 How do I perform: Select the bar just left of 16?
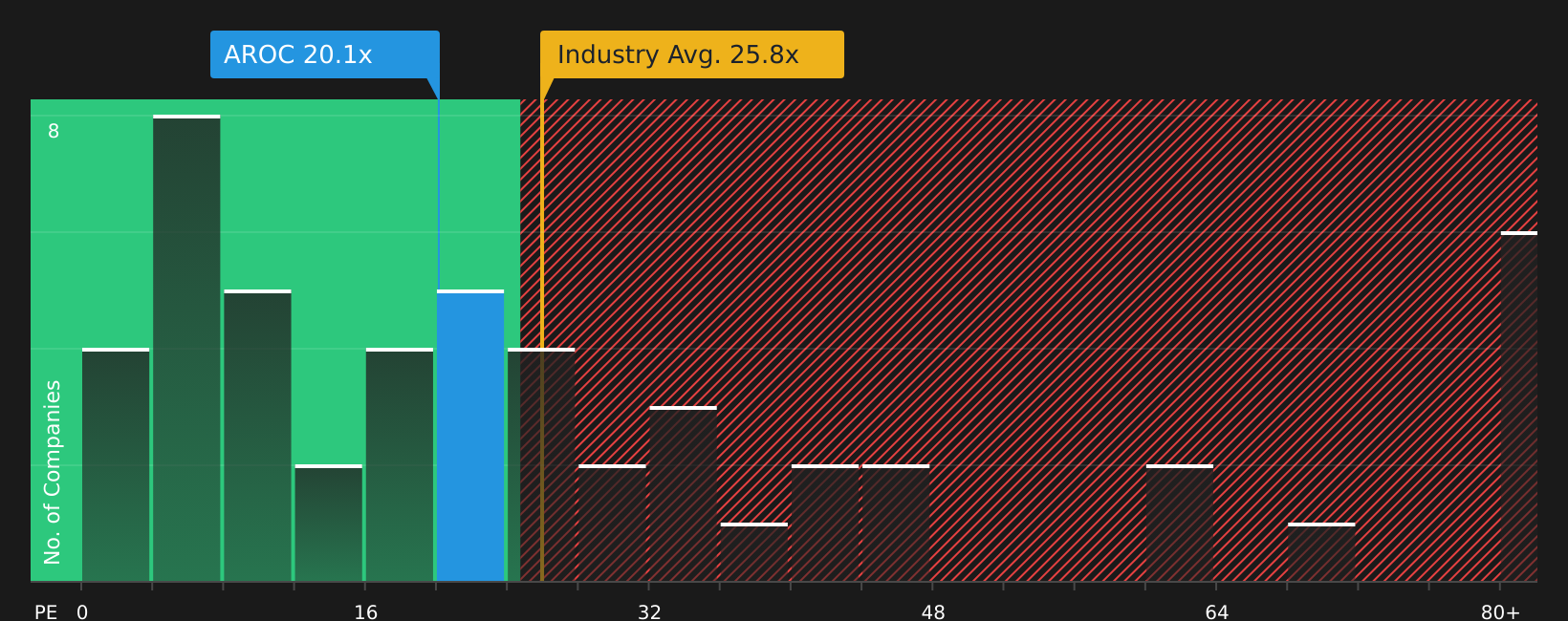pos(329,524)
